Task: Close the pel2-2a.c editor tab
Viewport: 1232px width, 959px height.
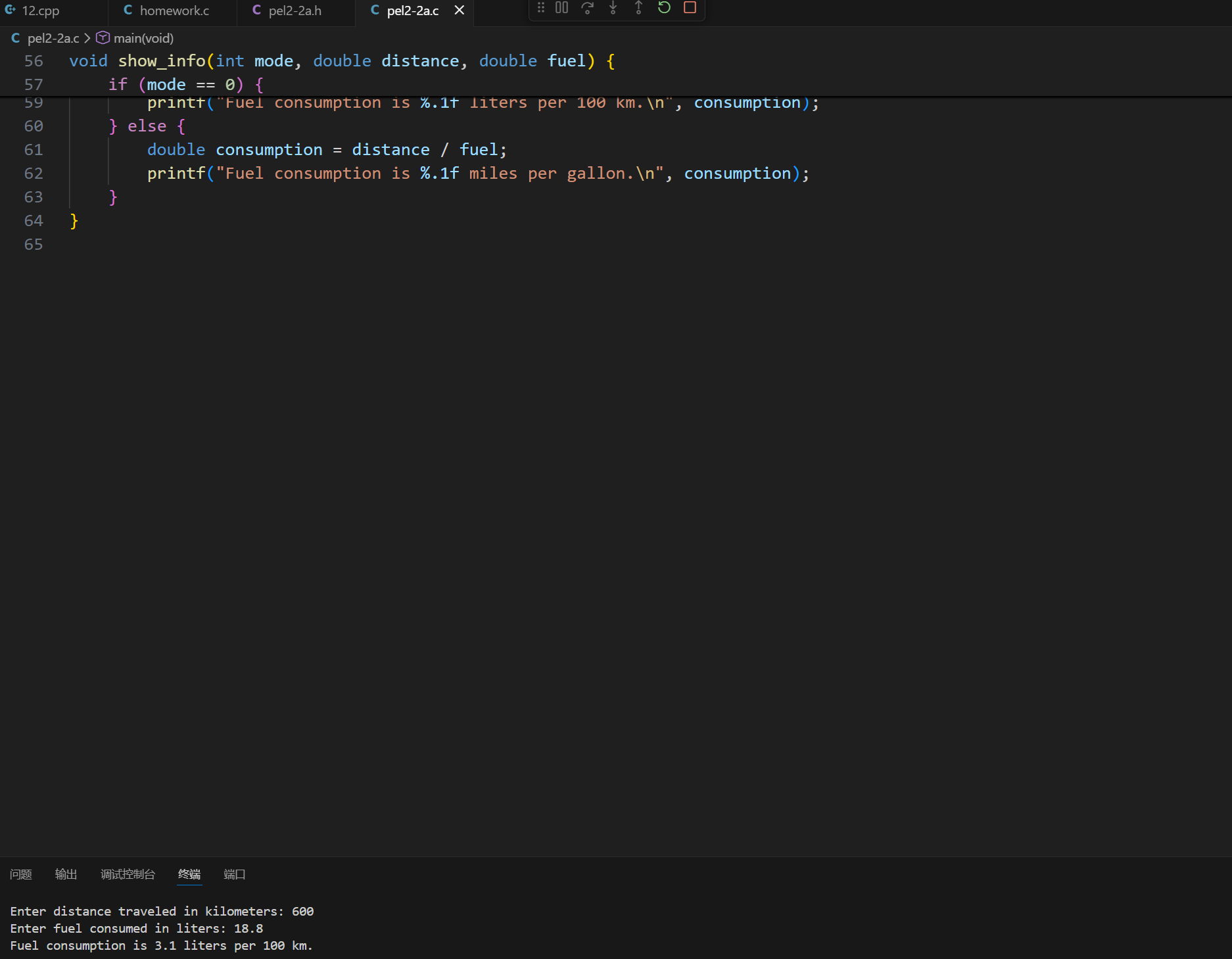Action: (x=460, y=11)
